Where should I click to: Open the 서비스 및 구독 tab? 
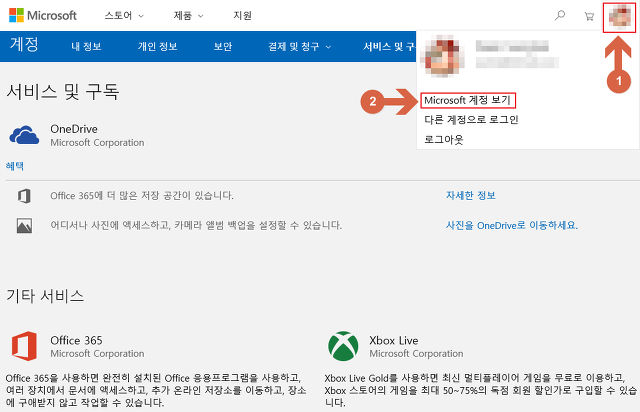point(389,47)
